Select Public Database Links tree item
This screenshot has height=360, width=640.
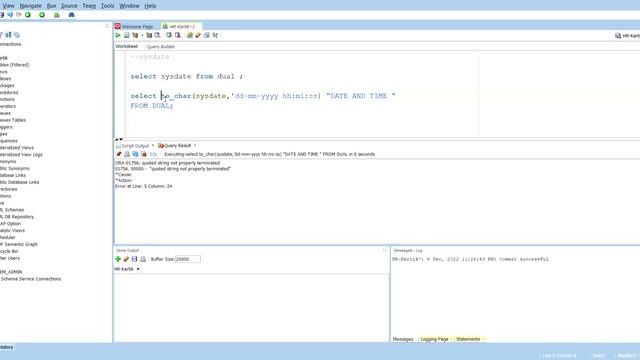20,182
